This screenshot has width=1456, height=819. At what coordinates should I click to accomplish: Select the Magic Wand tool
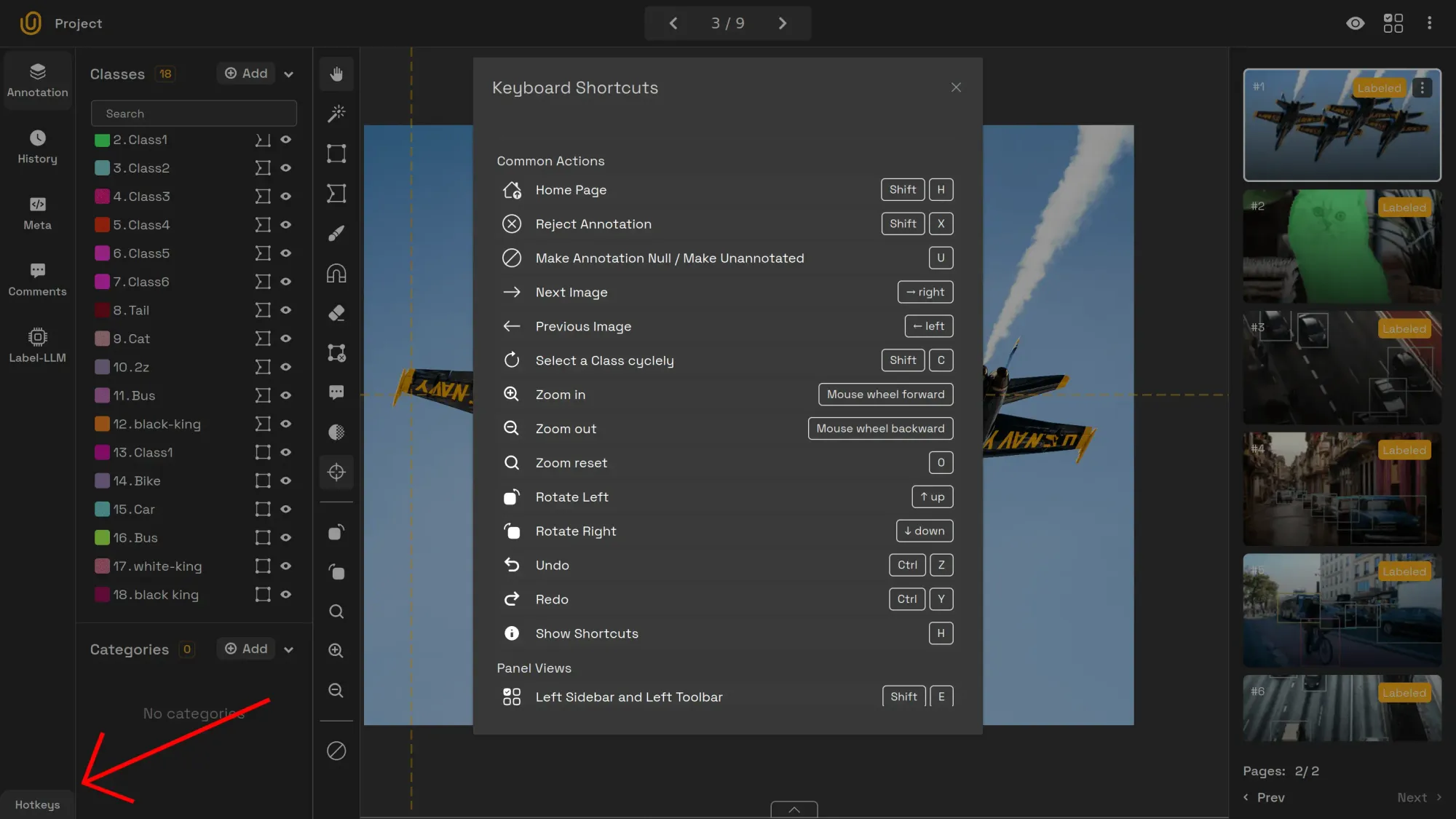point(336,113)
